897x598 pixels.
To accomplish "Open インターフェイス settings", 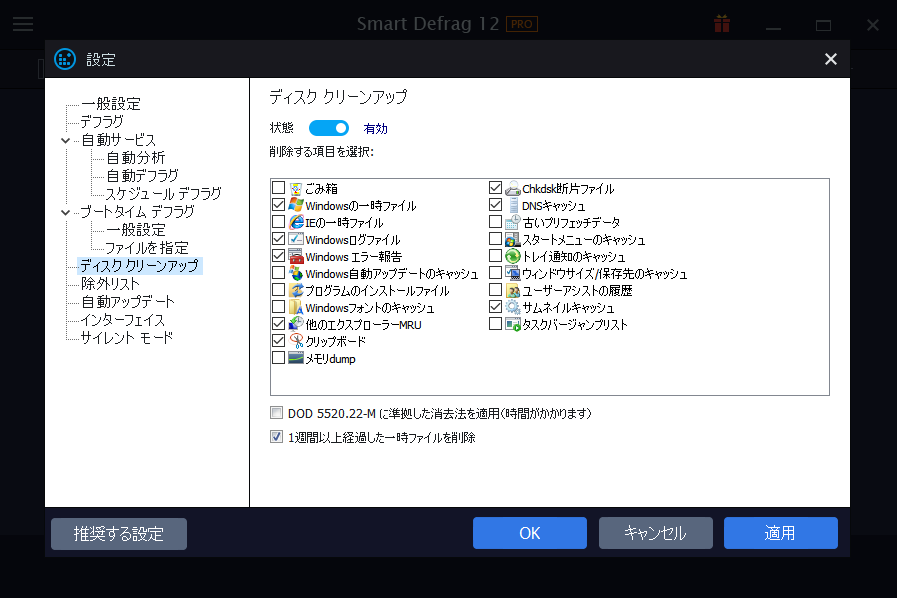I will coord(122,320).
